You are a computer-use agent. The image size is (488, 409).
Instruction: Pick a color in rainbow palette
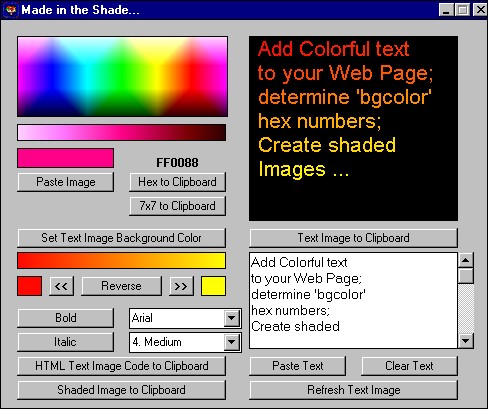click(x=123, y=77)
